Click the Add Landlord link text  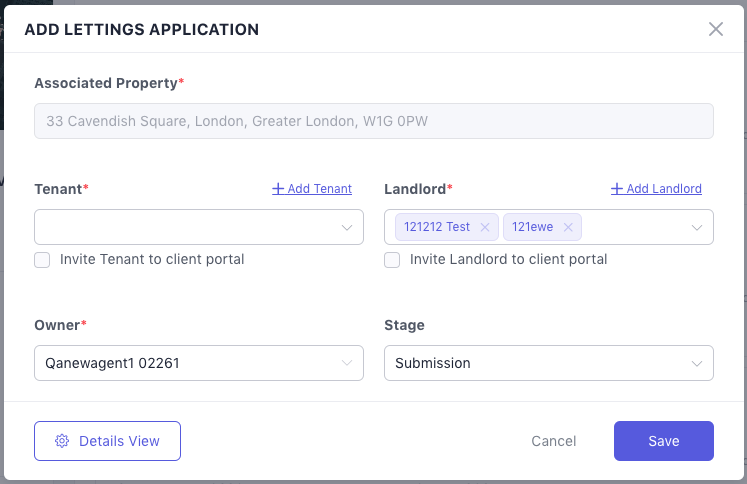pyautogui.click(x=664, y=189)
